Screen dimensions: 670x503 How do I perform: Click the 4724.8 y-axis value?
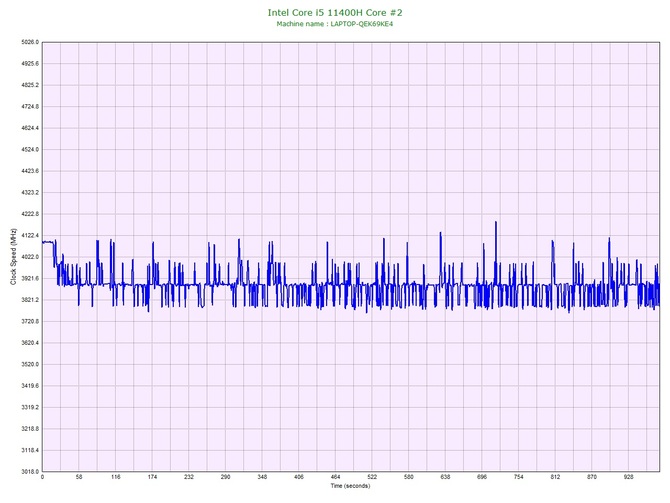pos(30,106)
